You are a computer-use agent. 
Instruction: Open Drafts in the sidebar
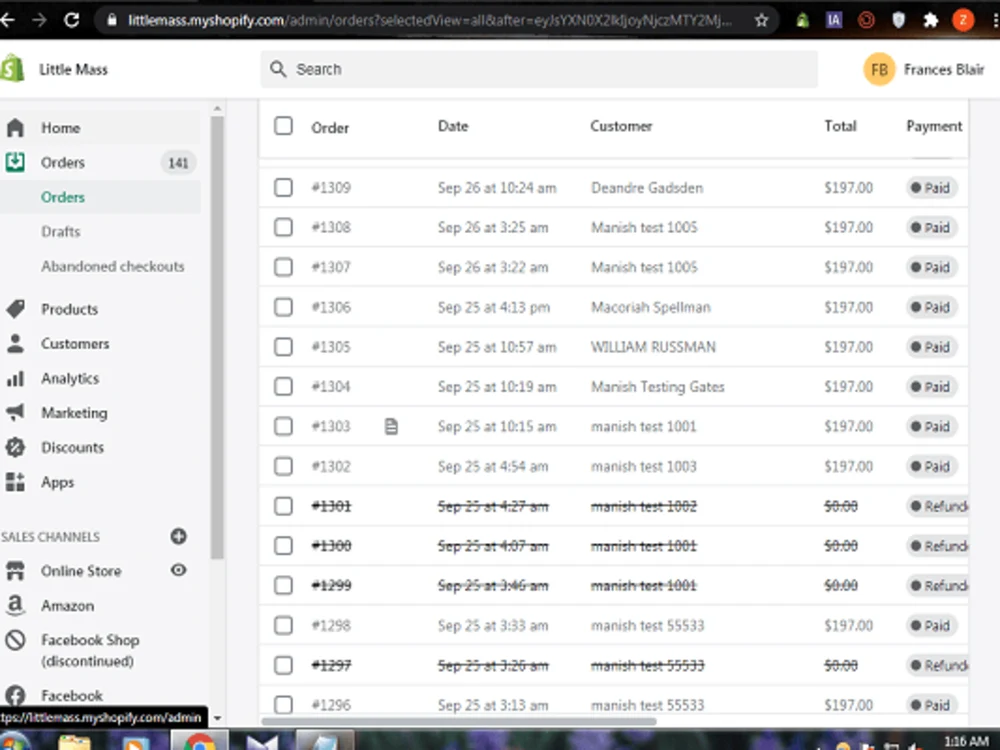61,232
